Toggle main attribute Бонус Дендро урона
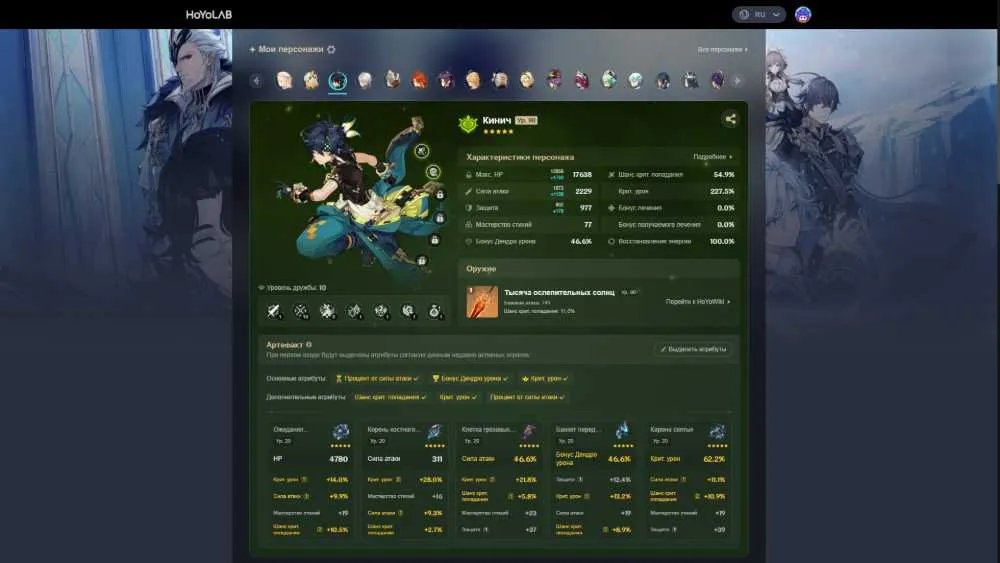 [x=470, y=379]
